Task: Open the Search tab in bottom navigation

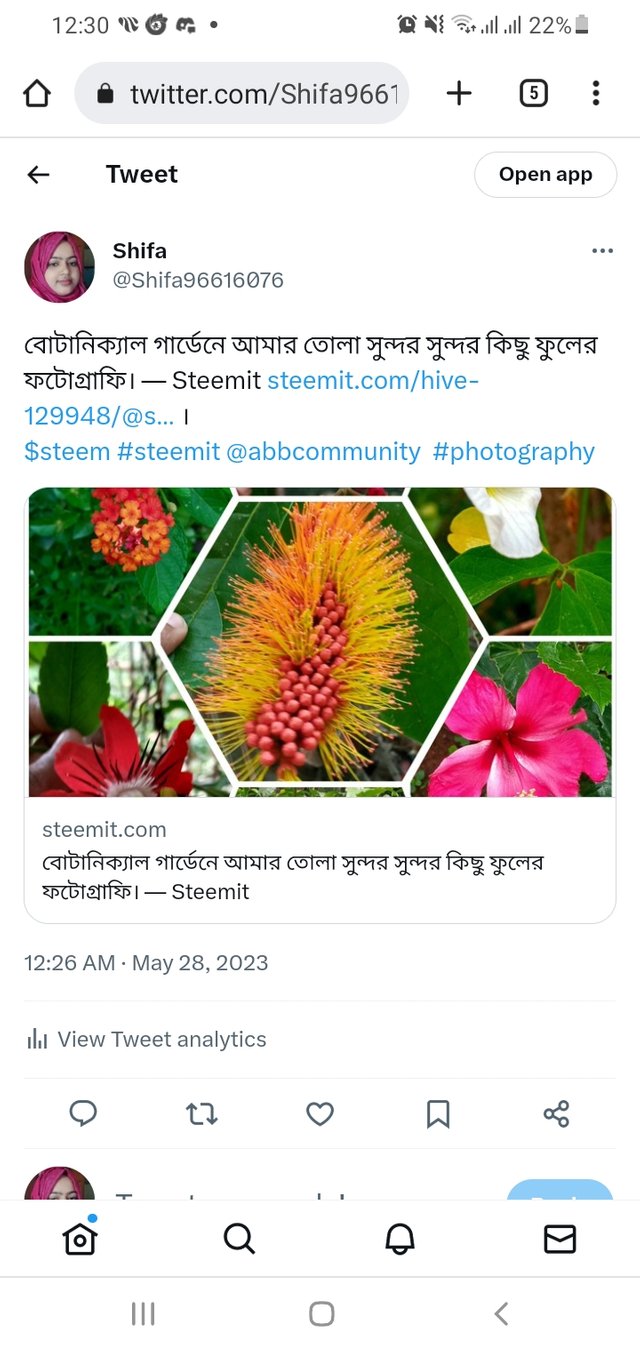Action: 239,1239
